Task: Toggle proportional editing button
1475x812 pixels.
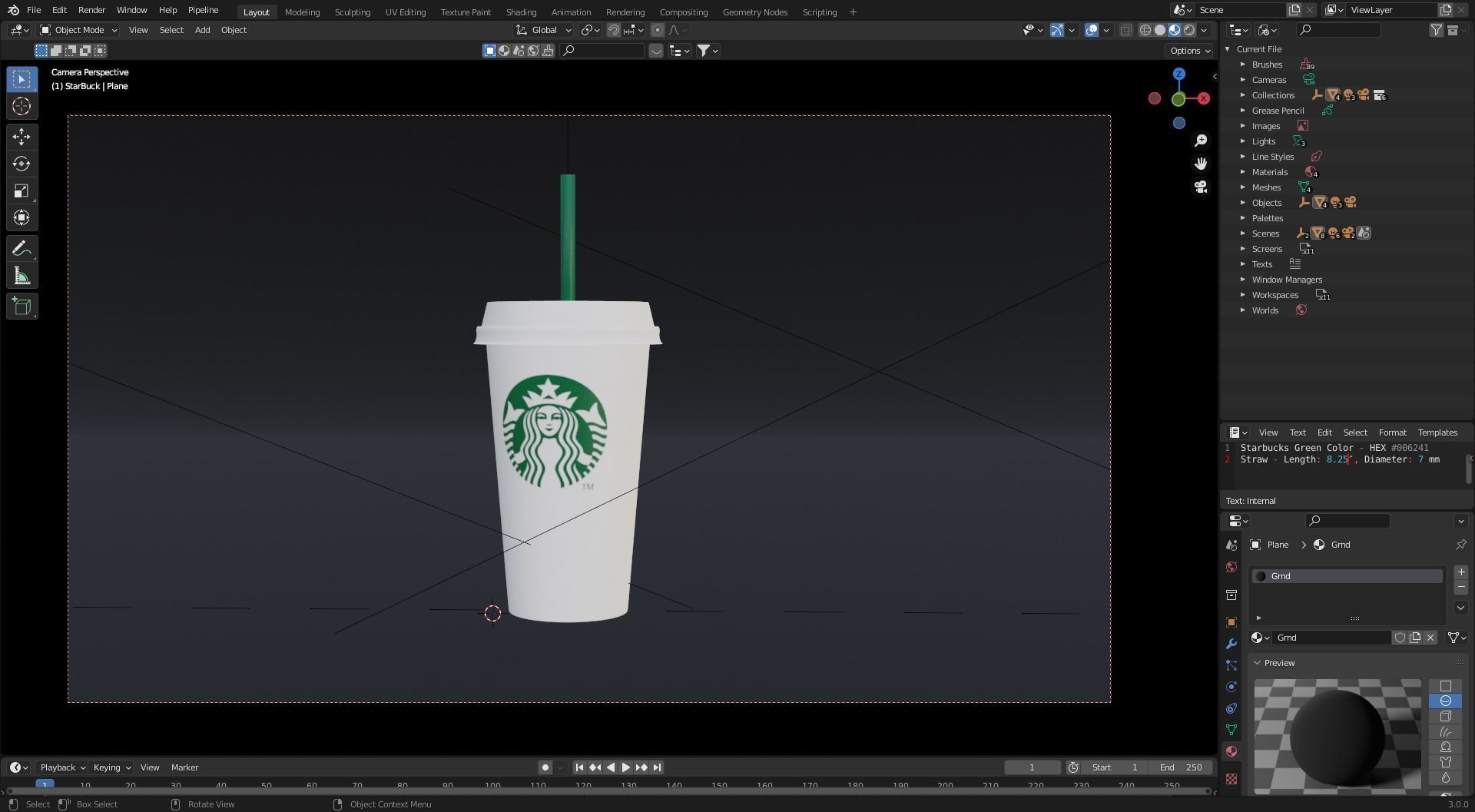Action: coord(657,30)
